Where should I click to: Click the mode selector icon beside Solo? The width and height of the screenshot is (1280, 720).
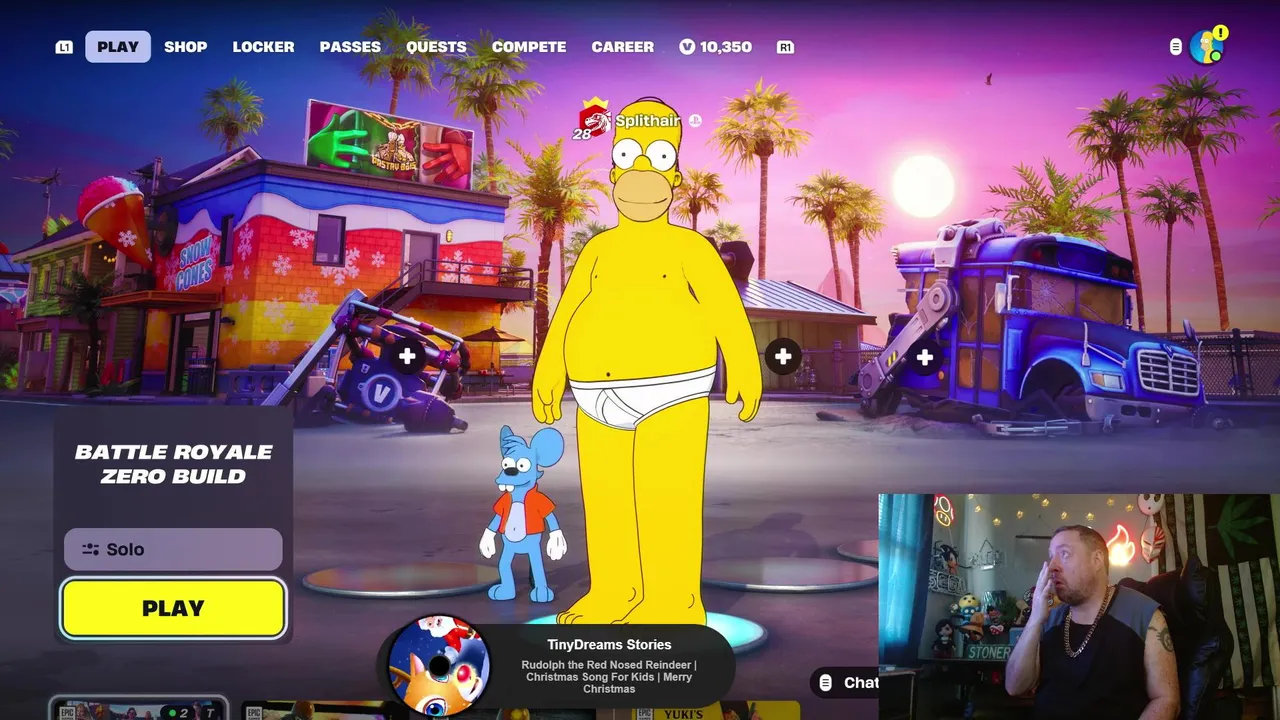coord(91,549)
